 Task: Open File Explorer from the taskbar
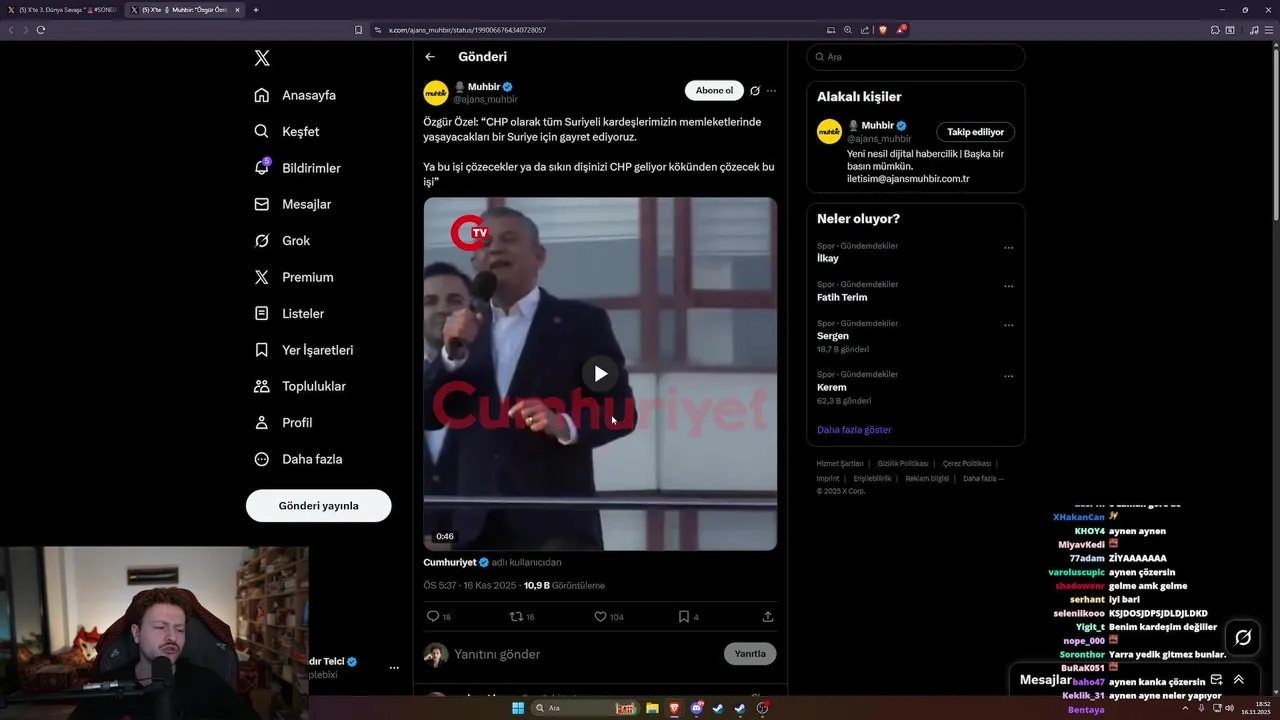(x=652, y=708)
